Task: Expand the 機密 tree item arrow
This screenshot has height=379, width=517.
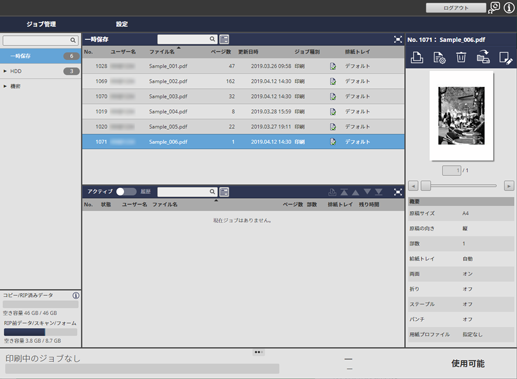Action: click(5, 86)
